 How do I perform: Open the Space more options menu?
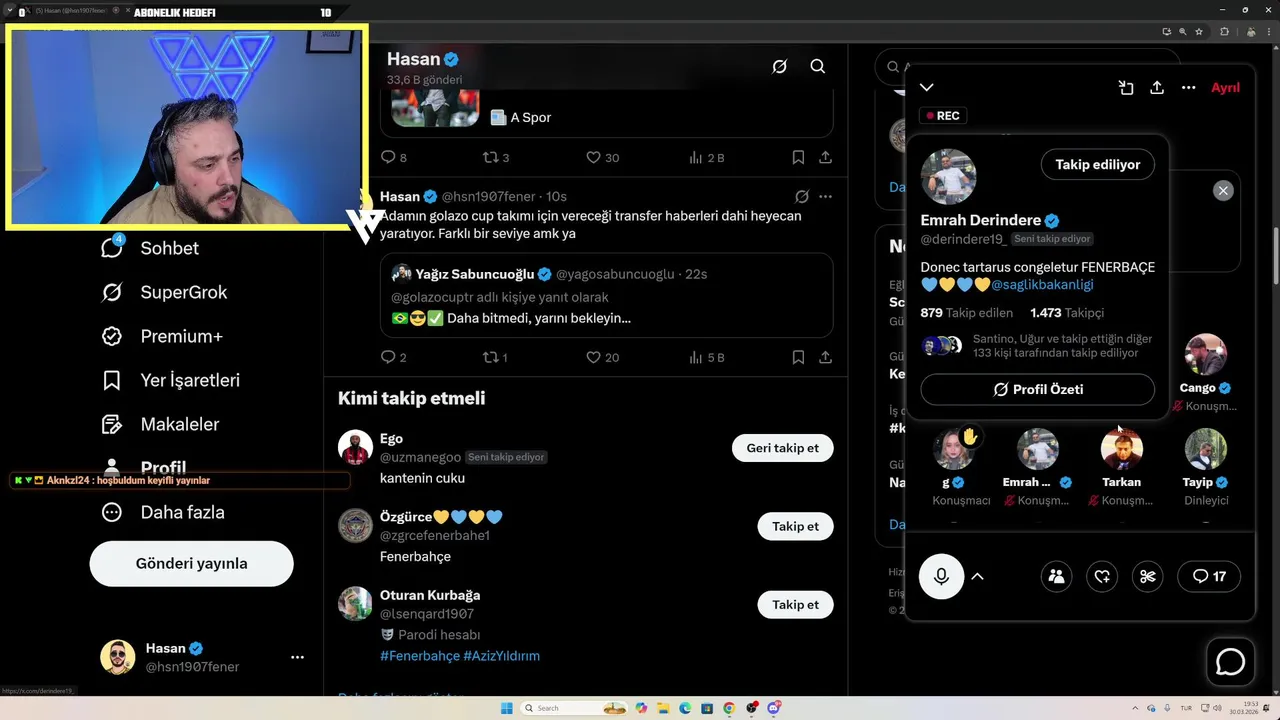(1188, 87)
